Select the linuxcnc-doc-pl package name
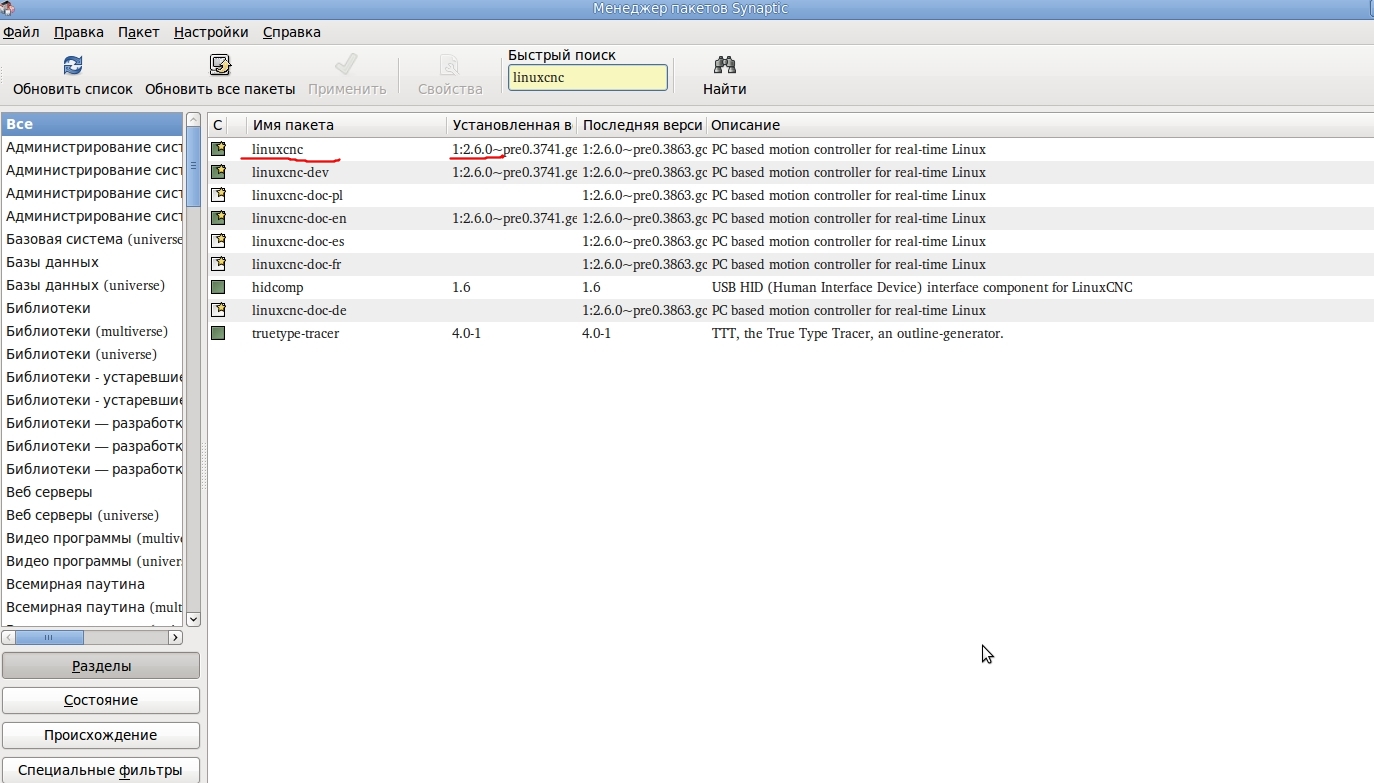This screenshot has height=783, width=1374. (x=297, y=195)
